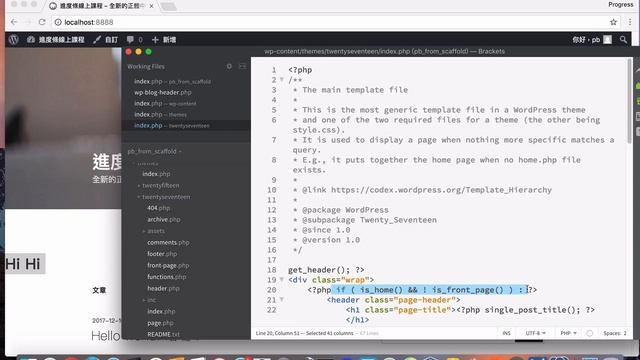This screenshot has width=640, height=360.
Task: Click linting status circle in status bar
Action: pyautogui.click(x=589, y=333)
